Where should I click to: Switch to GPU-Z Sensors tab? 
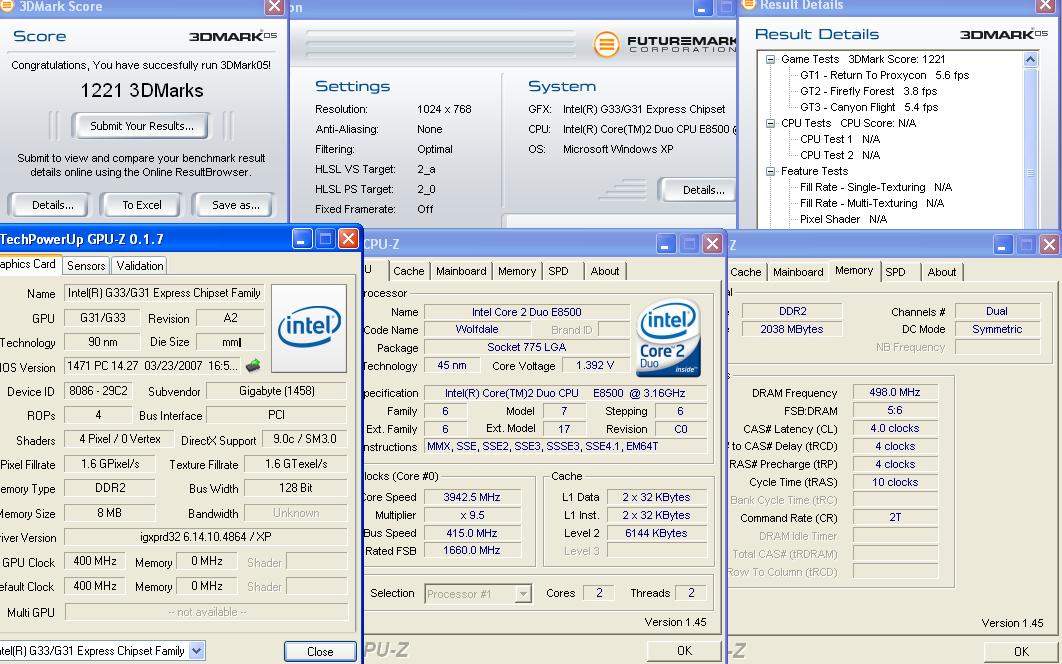click(x=86, y=266)
